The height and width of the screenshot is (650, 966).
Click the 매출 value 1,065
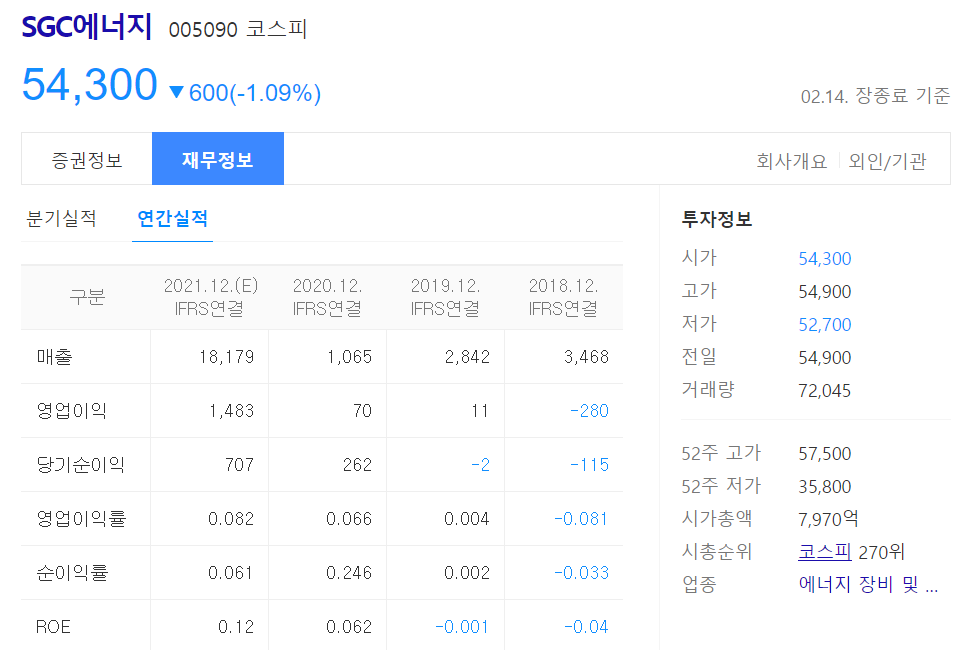pos(349,357)
